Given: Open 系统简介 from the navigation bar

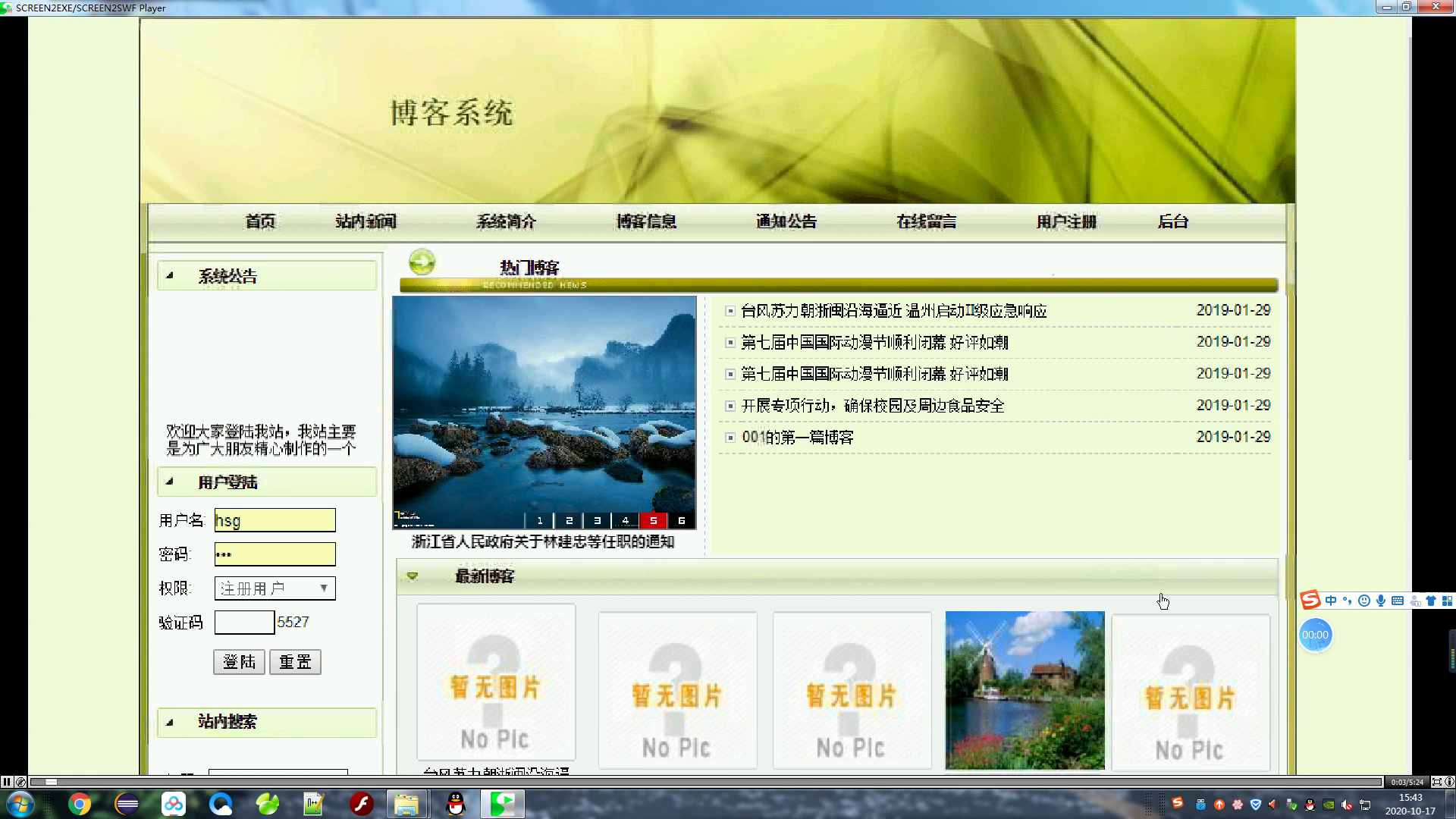Looking at the screenshot, I should coord(506,221).
